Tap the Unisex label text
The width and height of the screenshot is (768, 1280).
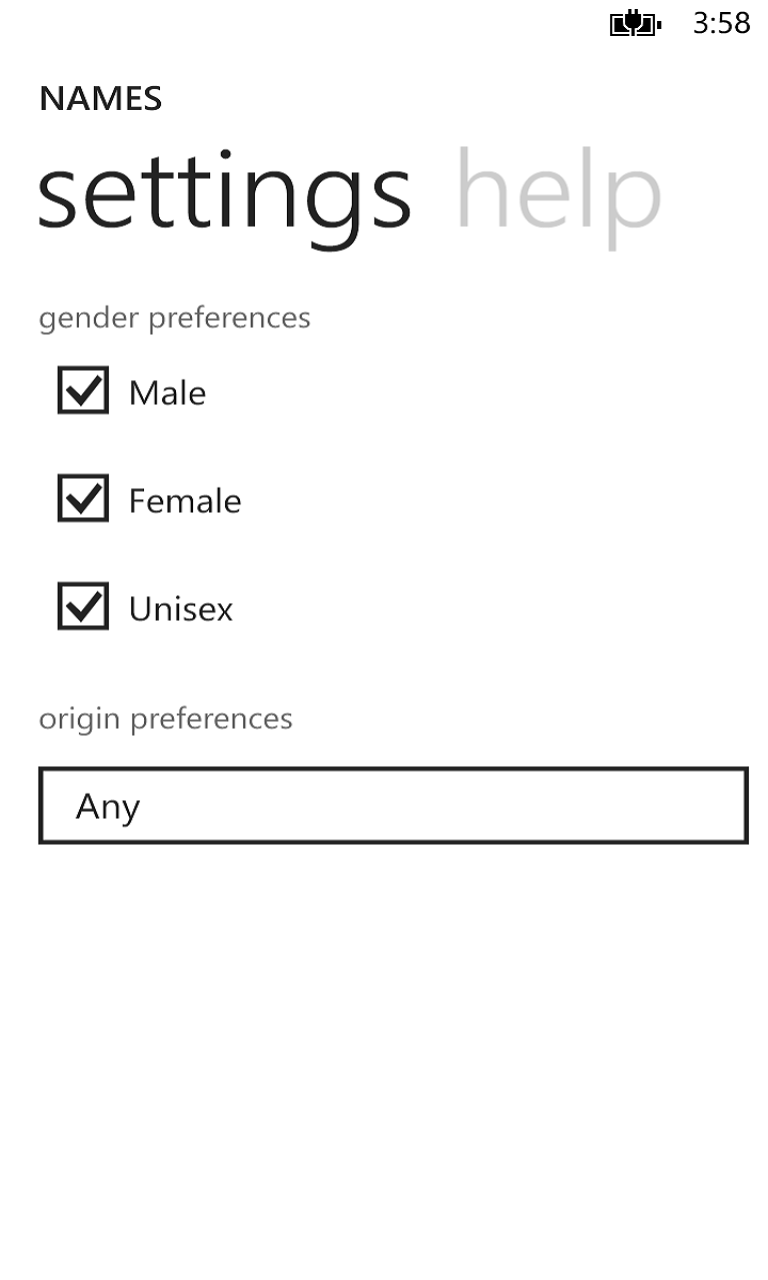tap(181, 609)
